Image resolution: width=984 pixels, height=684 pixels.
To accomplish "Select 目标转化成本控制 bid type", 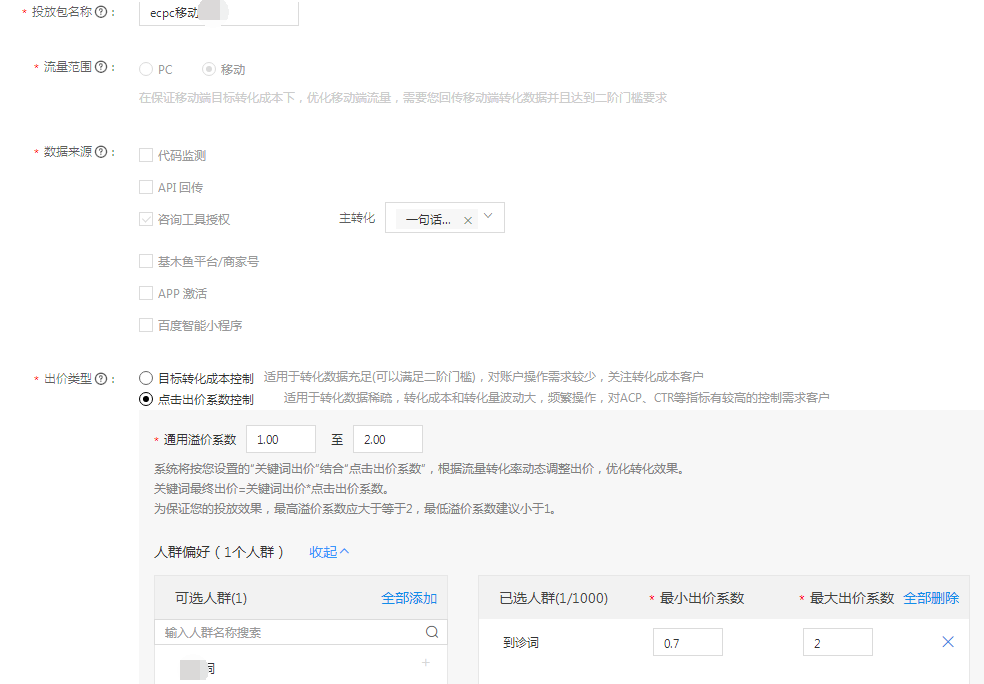I will click(144, 378).
